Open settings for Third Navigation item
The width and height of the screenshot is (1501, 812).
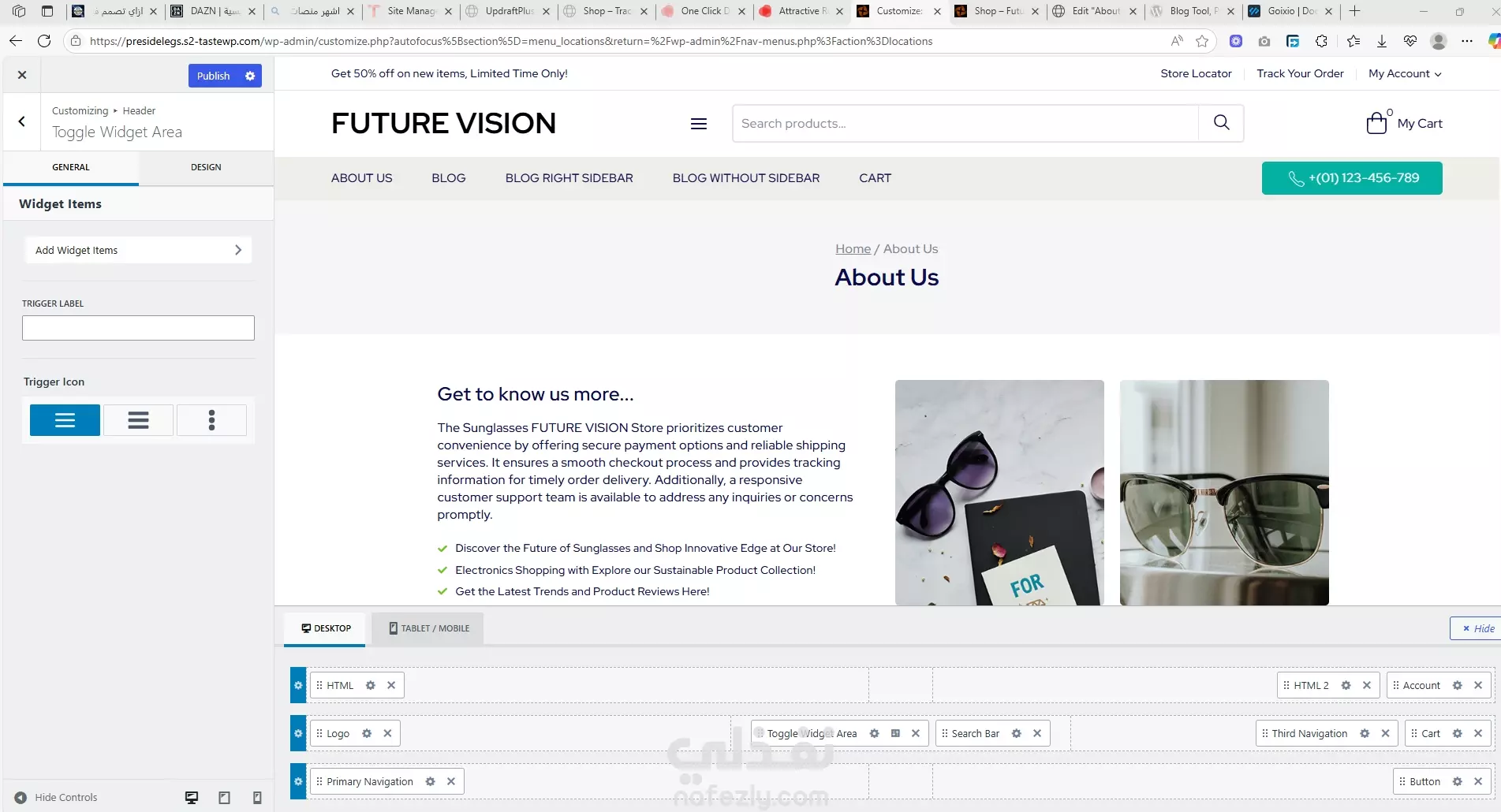pyautogui.click(x=1365, y=733)
